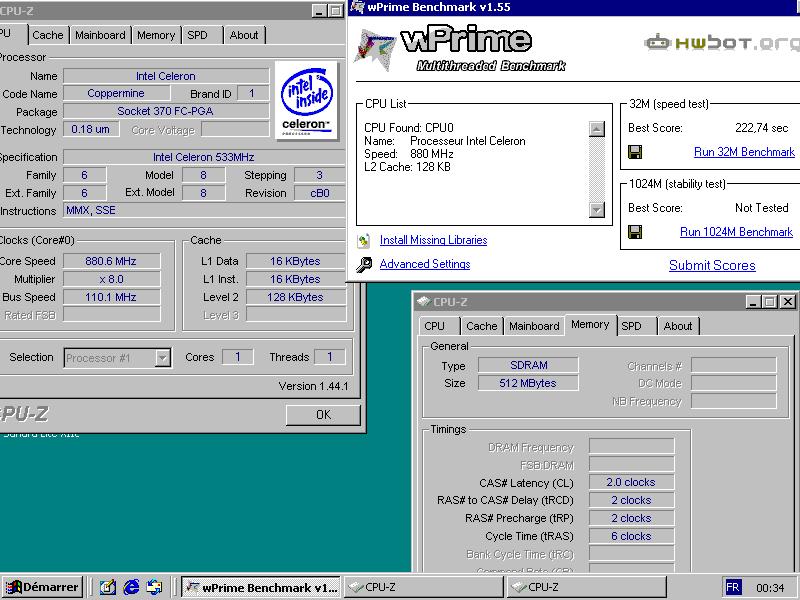Click the 0.18 um technology value
Viewport: 800px width, 600px height.
click(91, 129)
